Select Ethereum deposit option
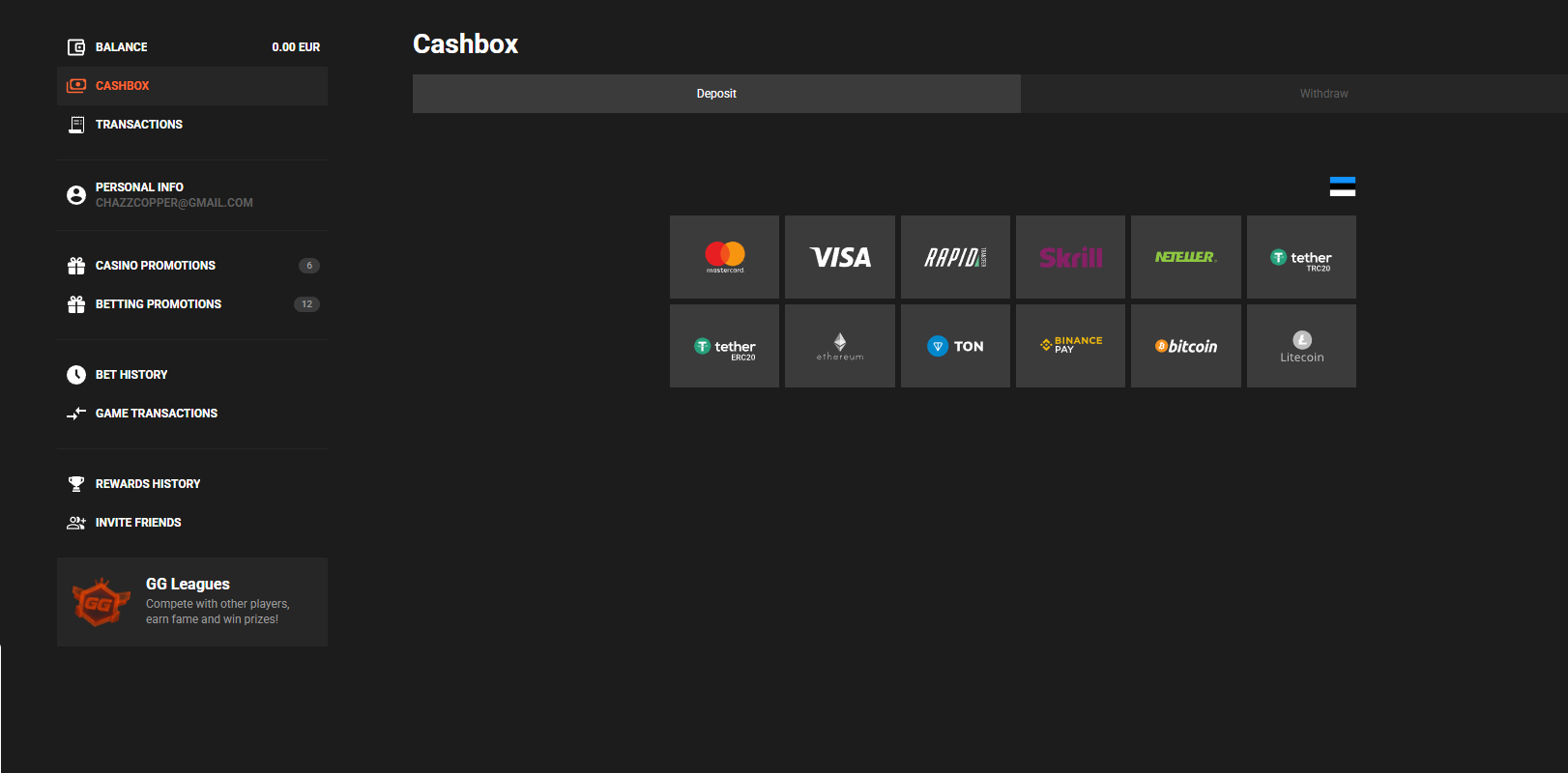This screenshot has height=773, width=1568. pyautogui.click(x=840, y=346)
